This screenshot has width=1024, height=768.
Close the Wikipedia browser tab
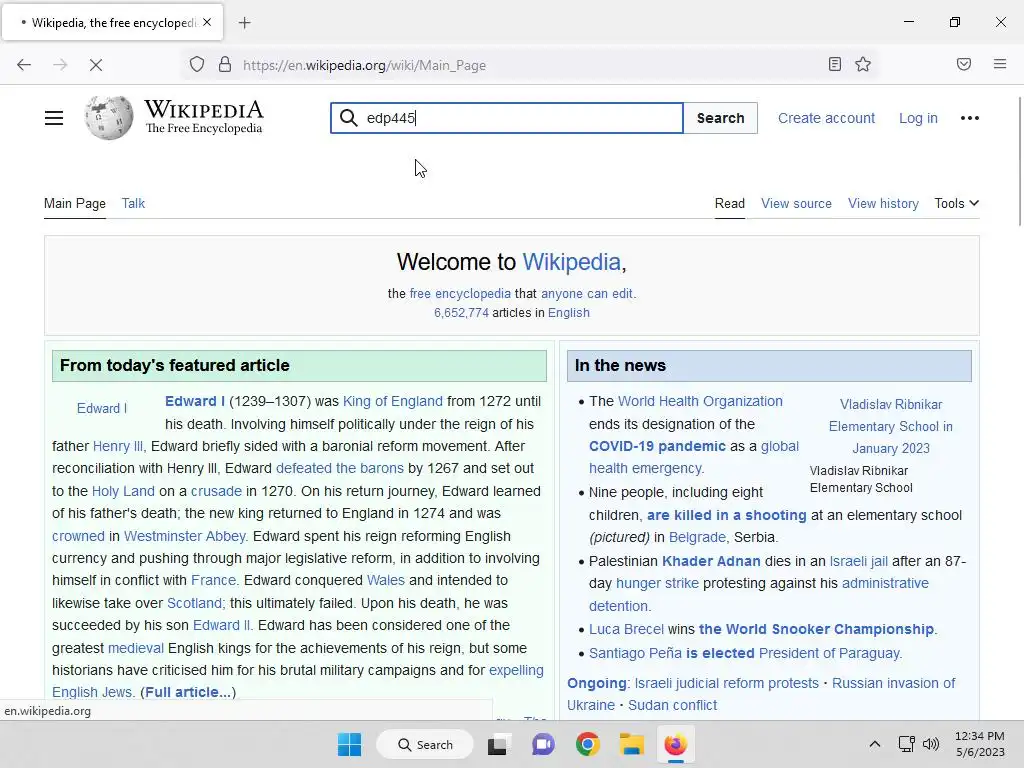click(x=207, y=22)
